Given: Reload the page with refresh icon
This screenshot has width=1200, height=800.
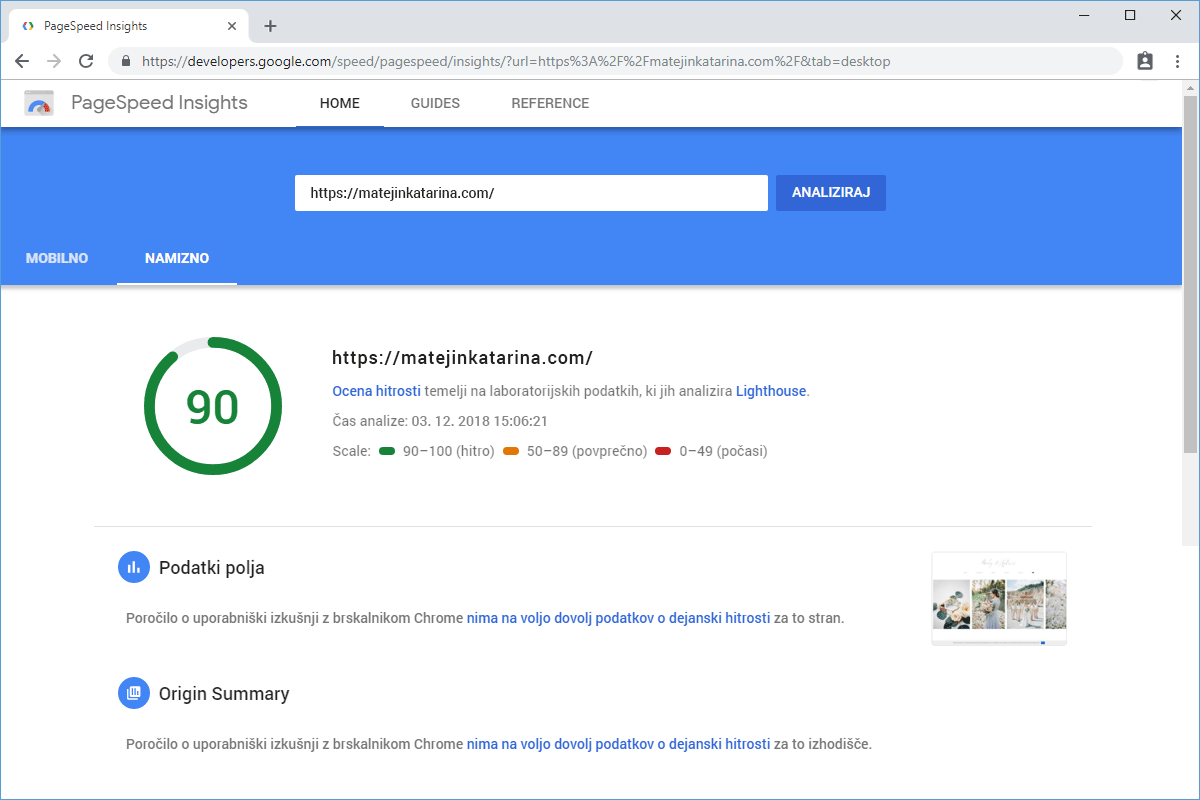Looking at the screenshot, I should click(86, 61).
